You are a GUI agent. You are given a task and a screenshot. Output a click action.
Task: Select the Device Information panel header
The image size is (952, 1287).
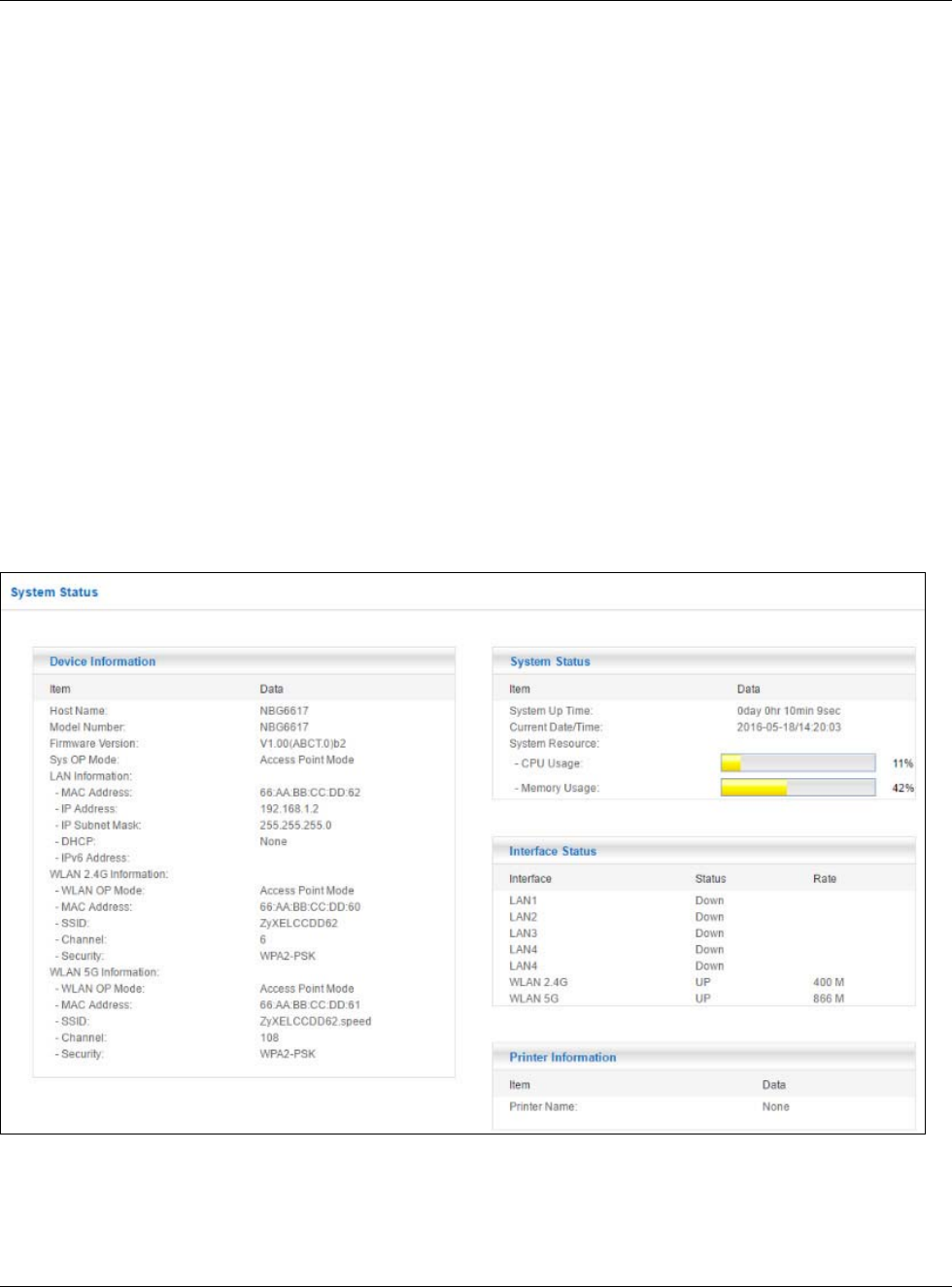pyautogui.click(x=244, y=661)
